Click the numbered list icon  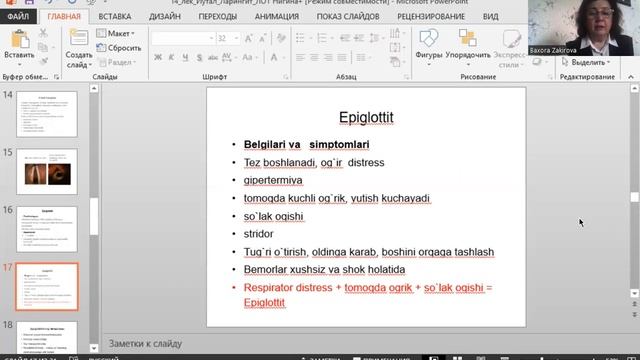point(322,38)
